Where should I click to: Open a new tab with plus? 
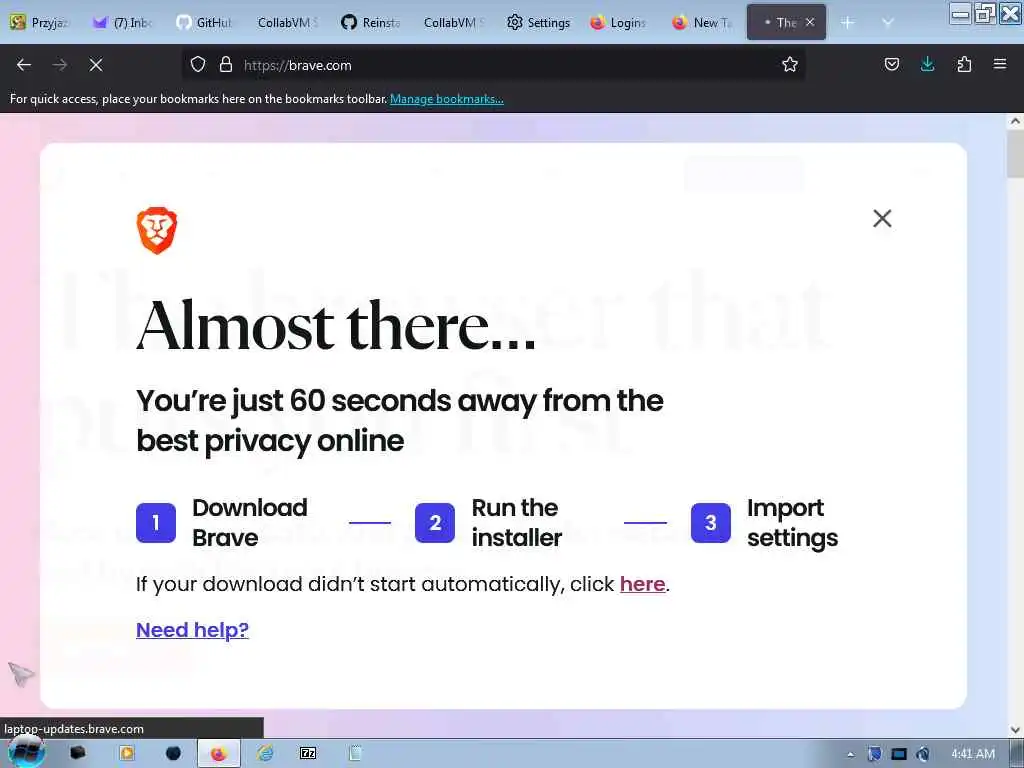click(x=848, y=23)
